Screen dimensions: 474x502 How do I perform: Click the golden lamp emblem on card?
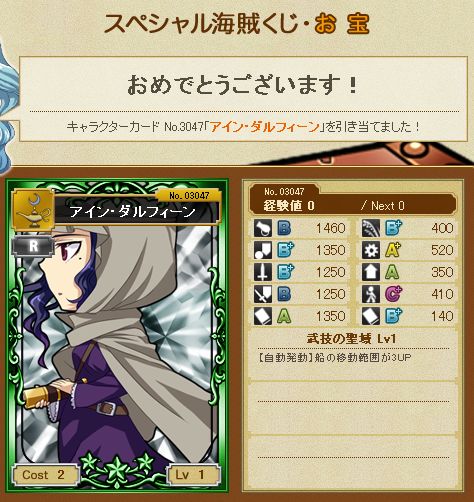coord(33,210)
